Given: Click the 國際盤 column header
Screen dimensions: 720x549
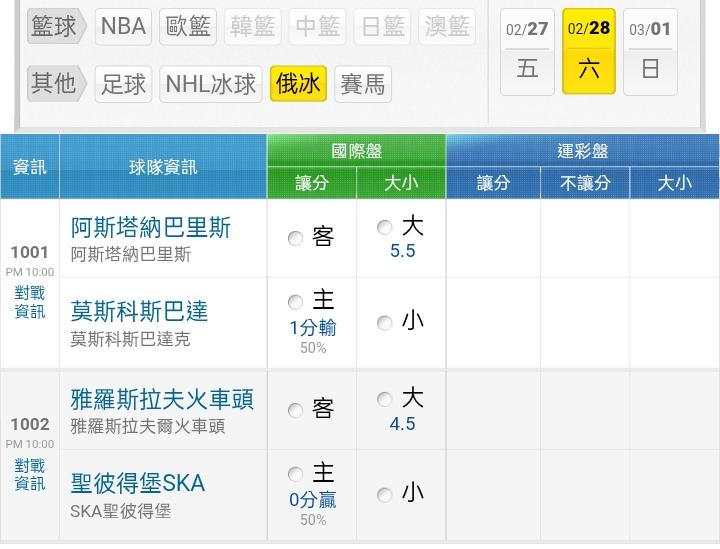Looking at the screenshot, I should pyautogui.click(x=356, y=151).
